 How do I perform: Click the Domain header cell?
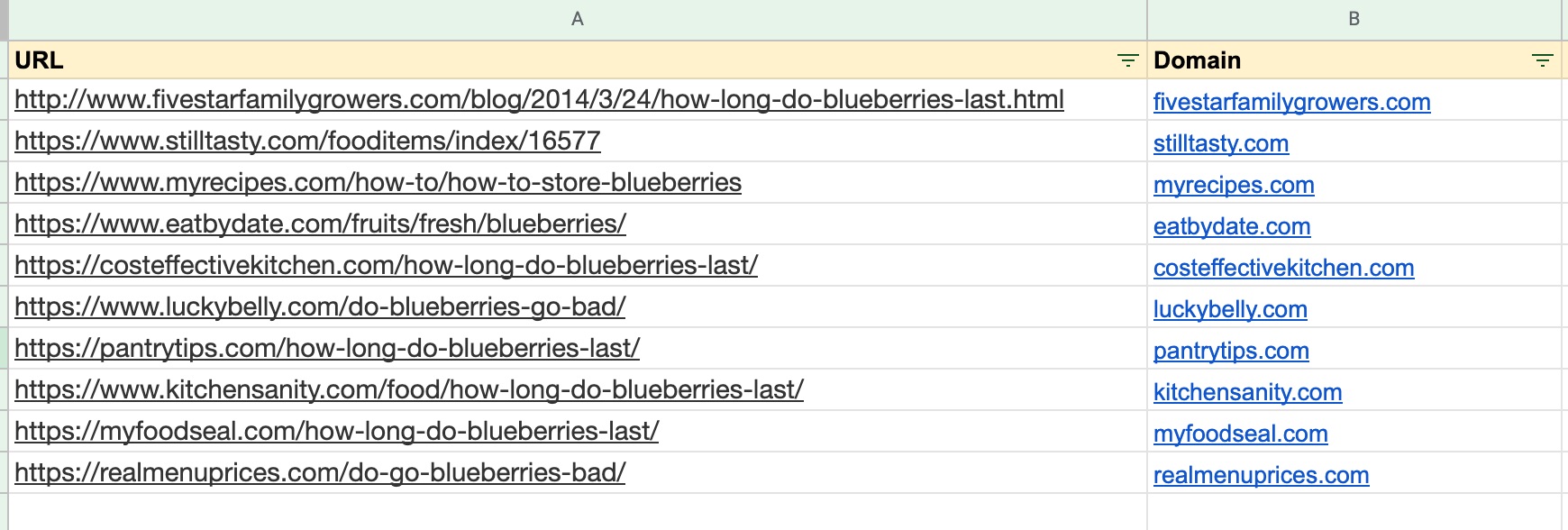(1354, 60)
